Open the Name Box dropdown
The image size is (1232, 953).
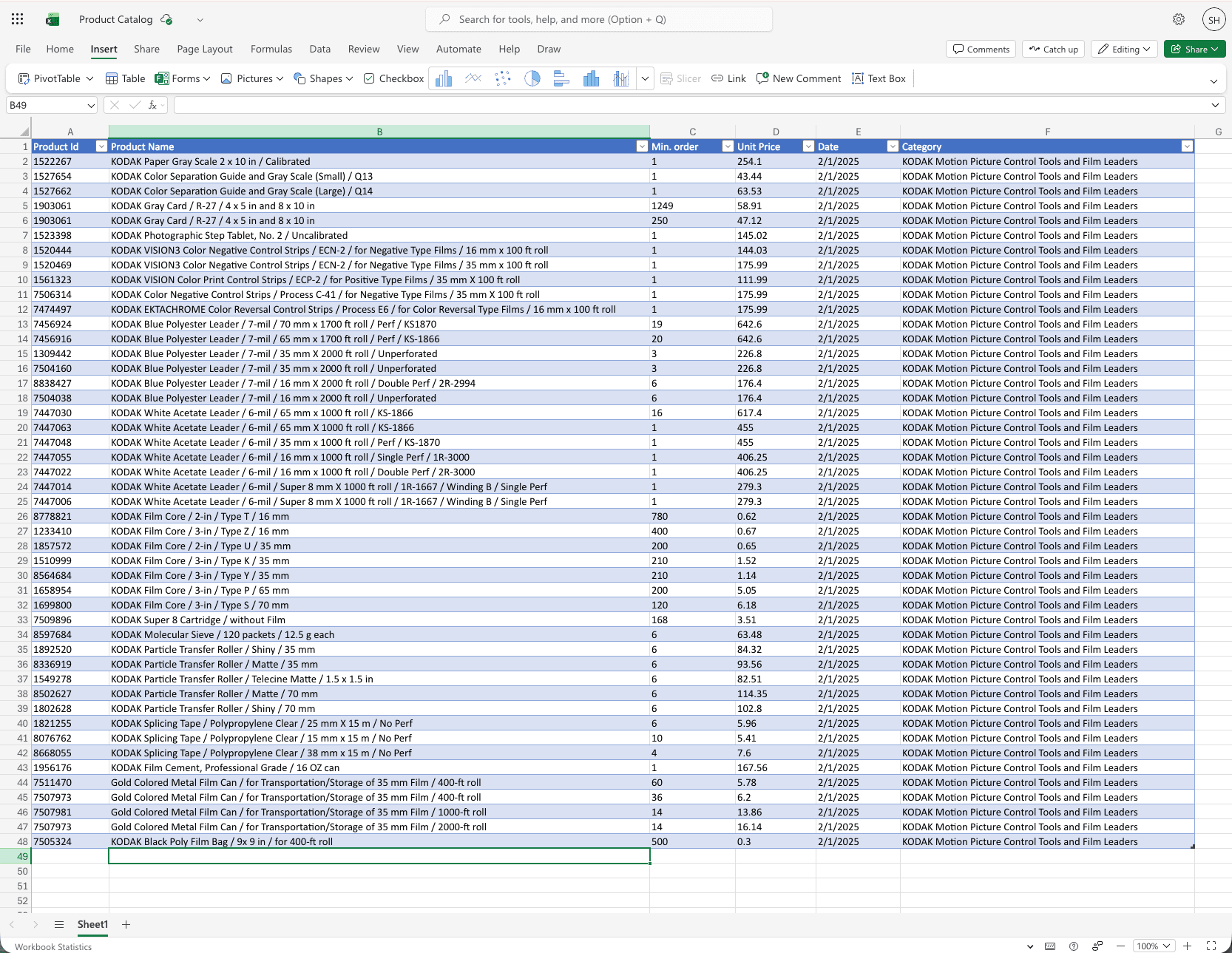pos(90,105)
